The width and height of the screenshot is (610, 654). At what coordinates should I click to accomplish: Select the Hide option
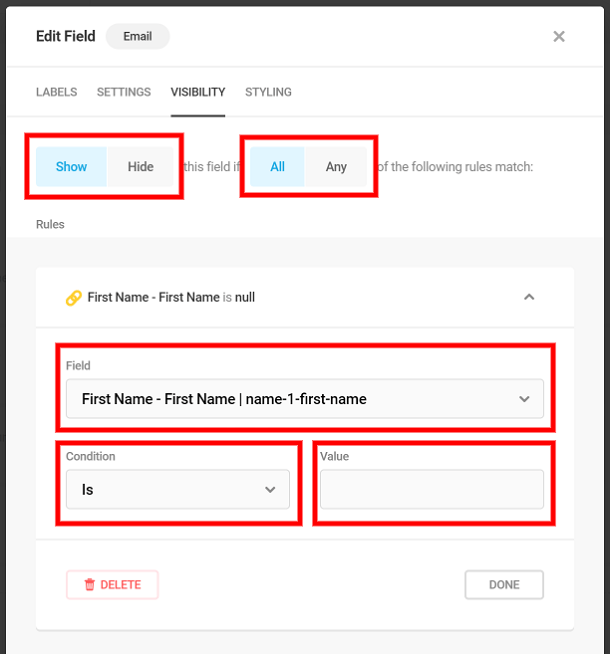[141, 166]
